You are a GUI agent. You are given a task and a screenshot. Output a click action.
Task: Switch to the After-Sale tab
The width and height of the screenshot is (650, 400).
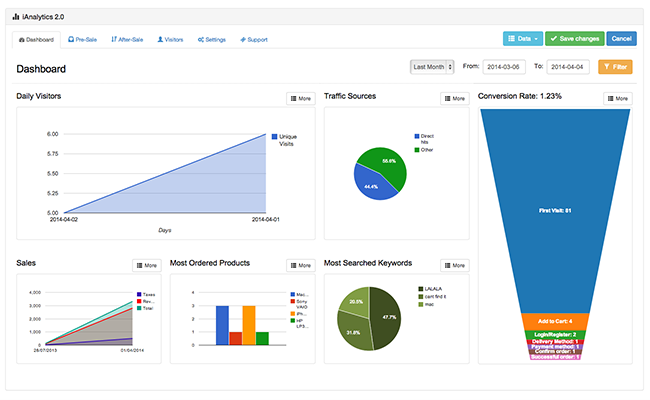coord(127,40)
